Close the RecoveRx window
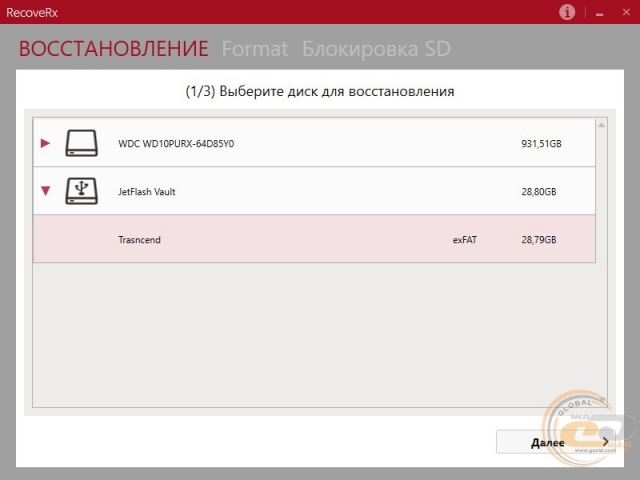 point(626,12)
